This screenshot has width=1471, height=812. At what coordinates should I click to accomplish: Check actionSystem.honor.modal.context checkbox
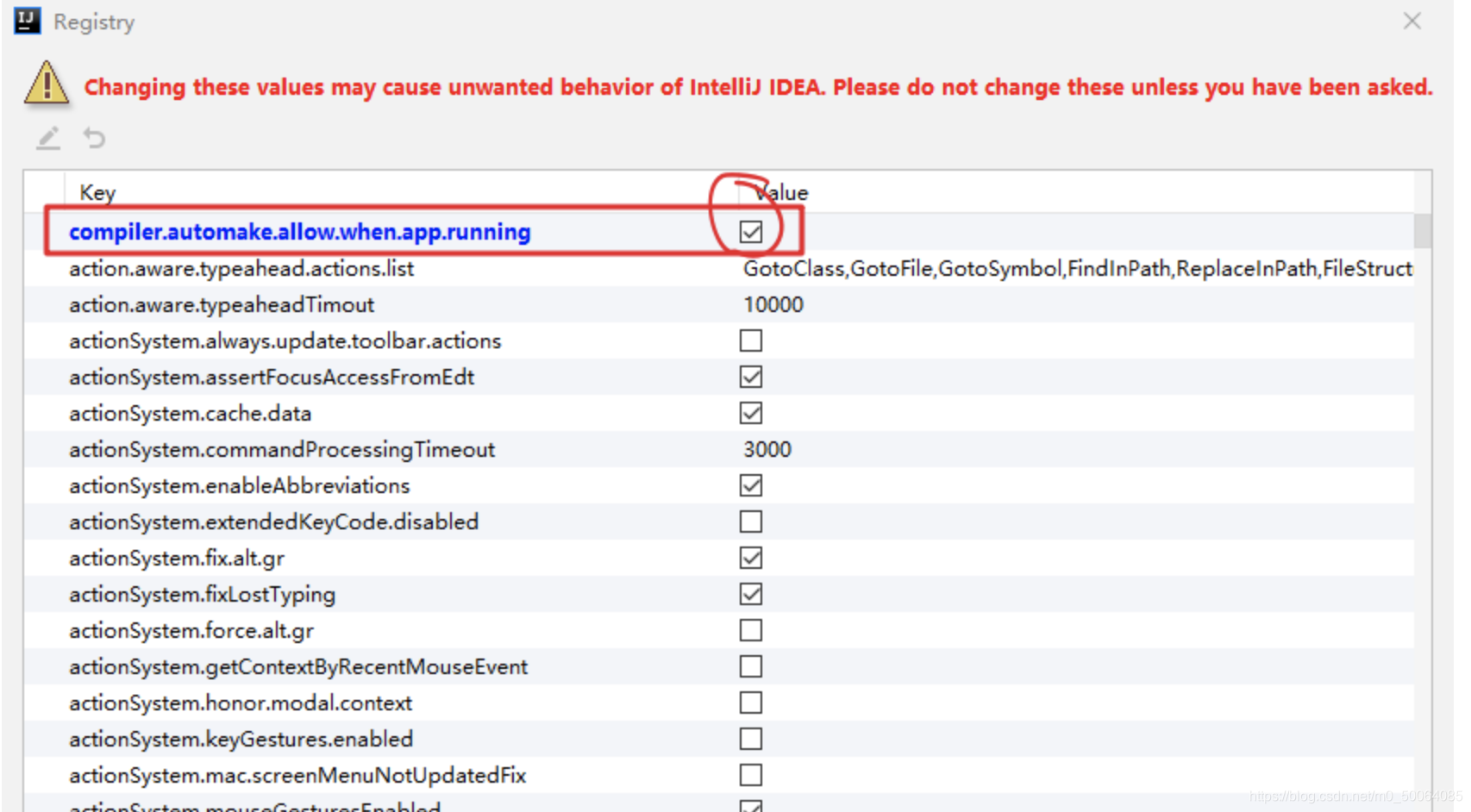click(x=751, y=703)
